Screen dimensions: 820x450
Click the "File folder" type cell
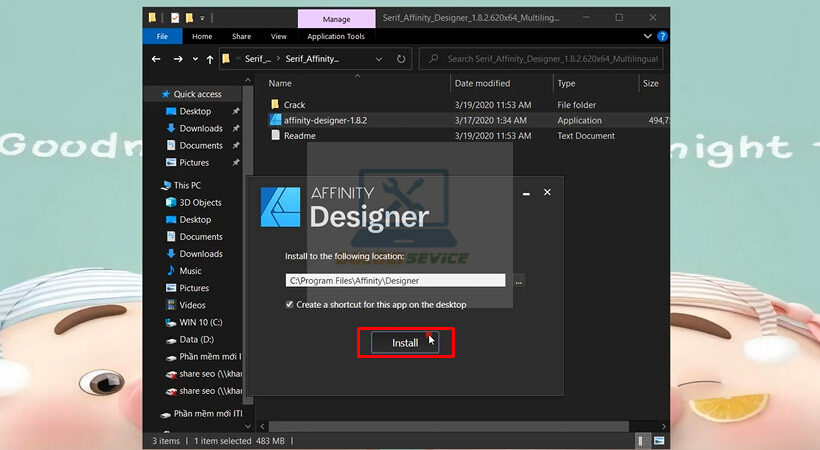[576, 105]
